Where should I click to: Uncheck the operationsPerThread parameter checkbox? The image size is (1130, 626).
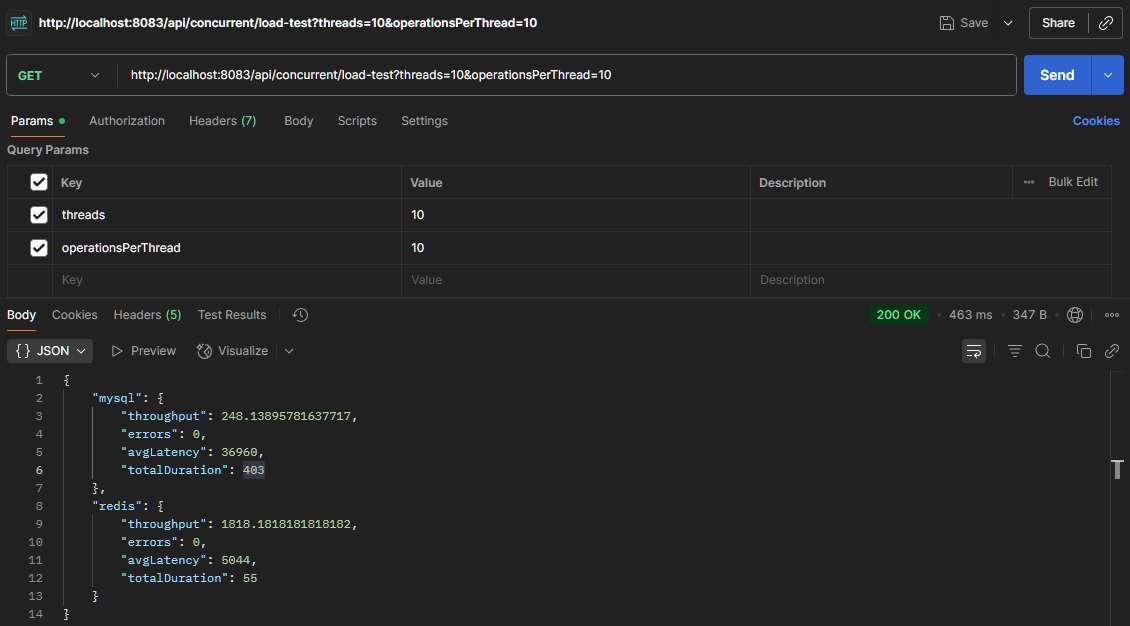coord(39,248)
